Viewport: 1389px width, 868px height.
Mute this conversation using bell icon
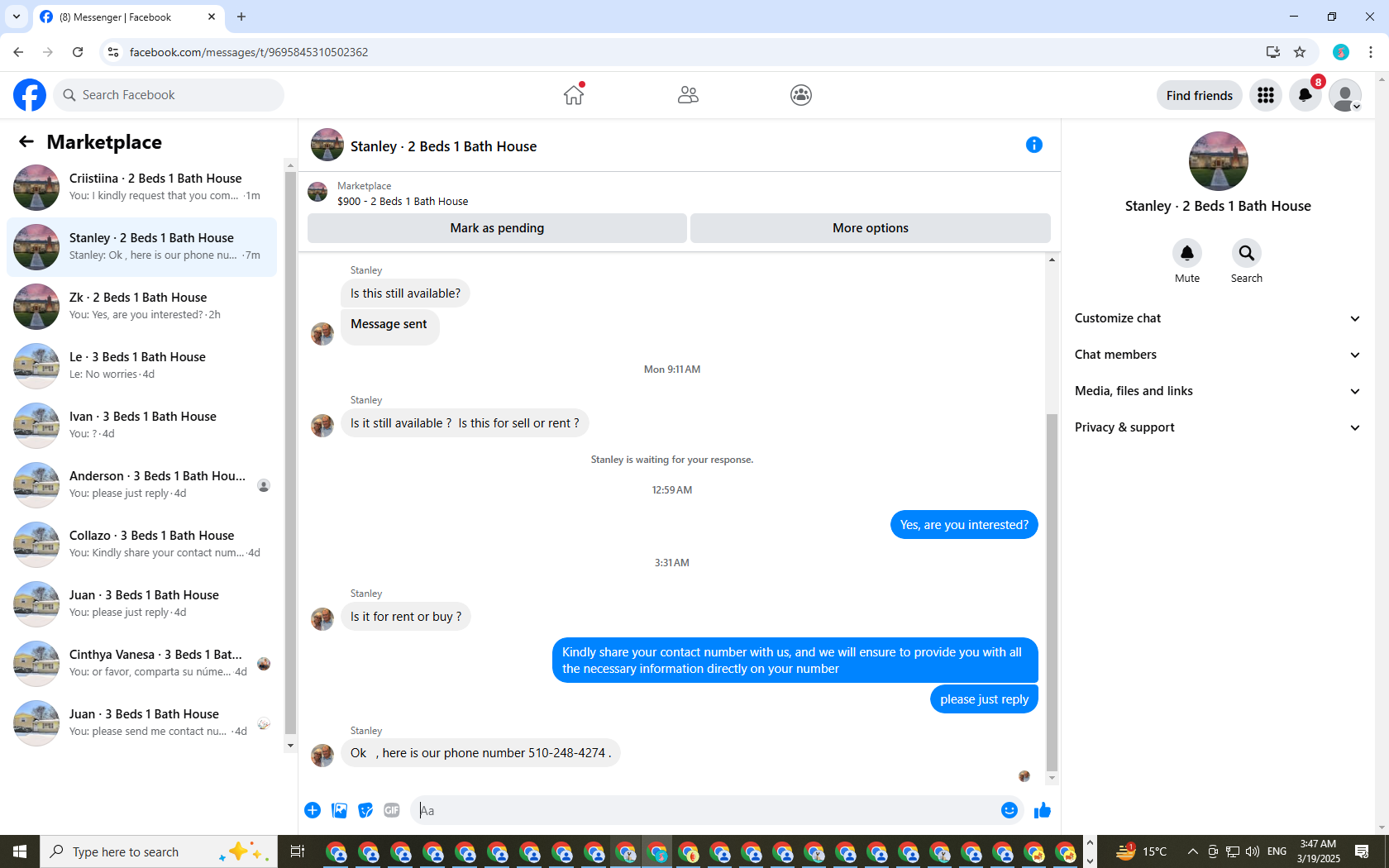coord(1187,253)
